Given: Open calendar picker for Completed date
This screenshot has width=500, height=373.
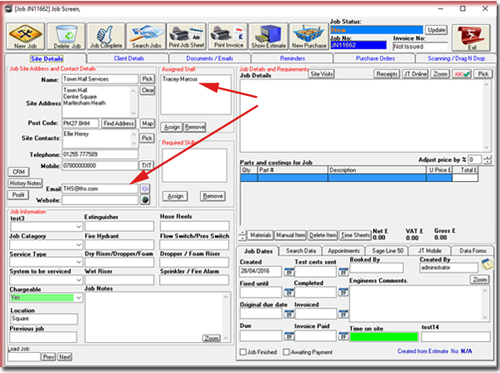Looking at the screenshot, I should [x=343, y=293].
